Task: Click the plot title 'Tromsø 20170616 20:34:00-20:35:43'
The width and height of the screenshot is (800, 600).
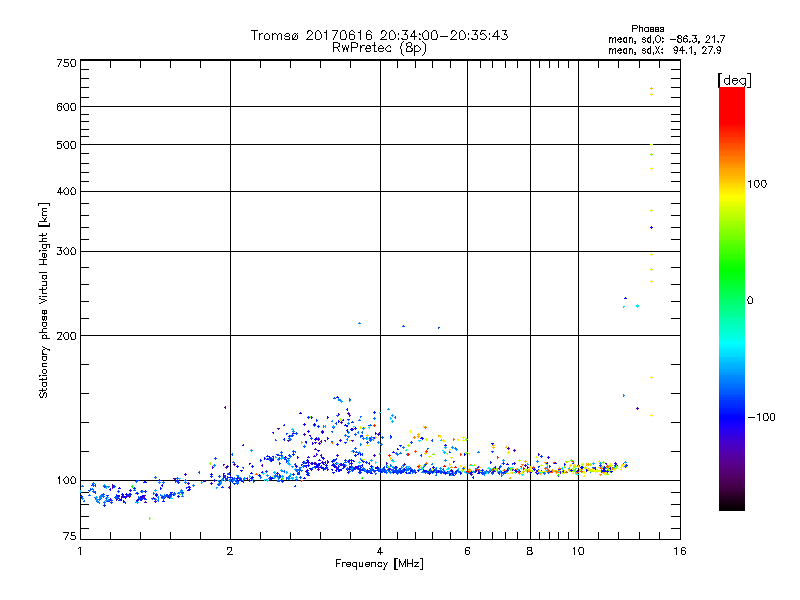Action: [379, 35]
